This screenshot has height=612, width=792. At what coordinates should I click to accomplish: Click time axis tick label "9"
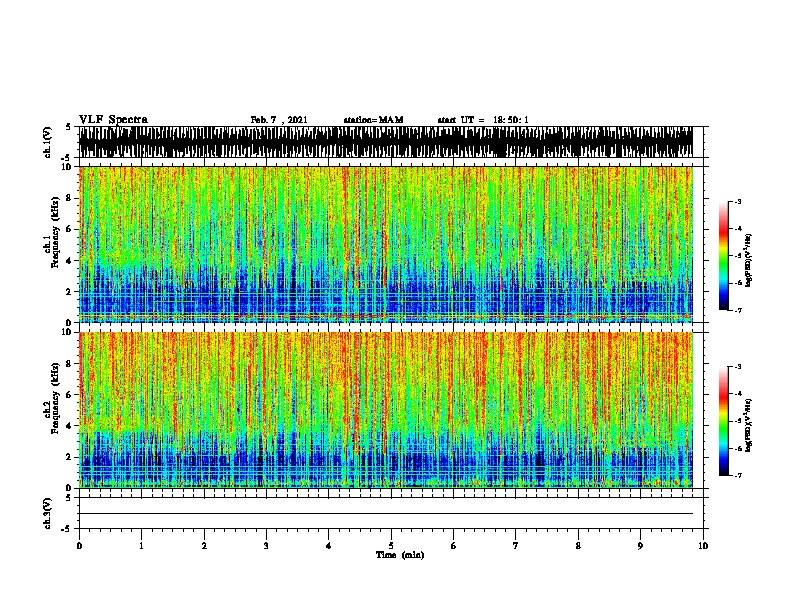[x=640, y=546]
